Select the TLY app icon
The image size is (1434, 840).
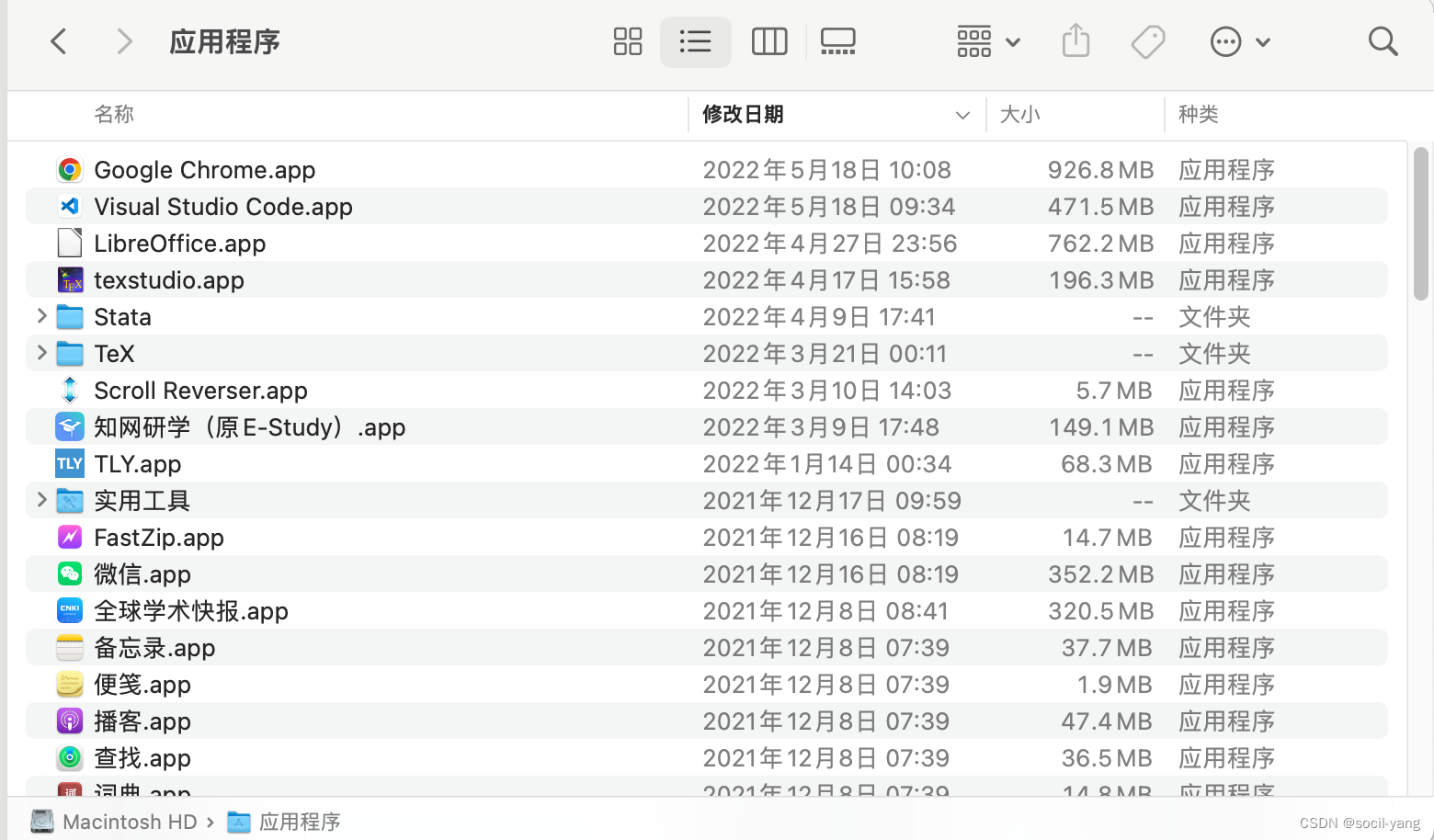[70, 464]
